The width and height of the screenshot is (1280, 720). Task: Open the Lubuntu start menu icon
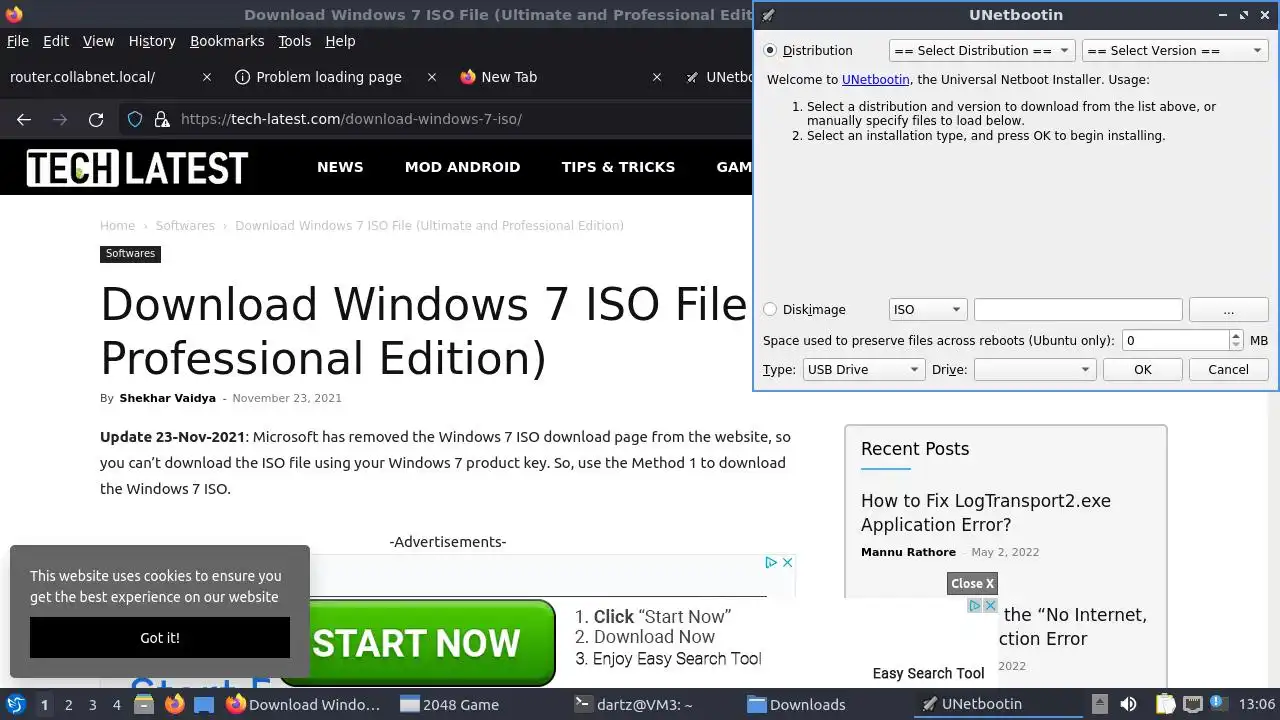coord(15,704)
